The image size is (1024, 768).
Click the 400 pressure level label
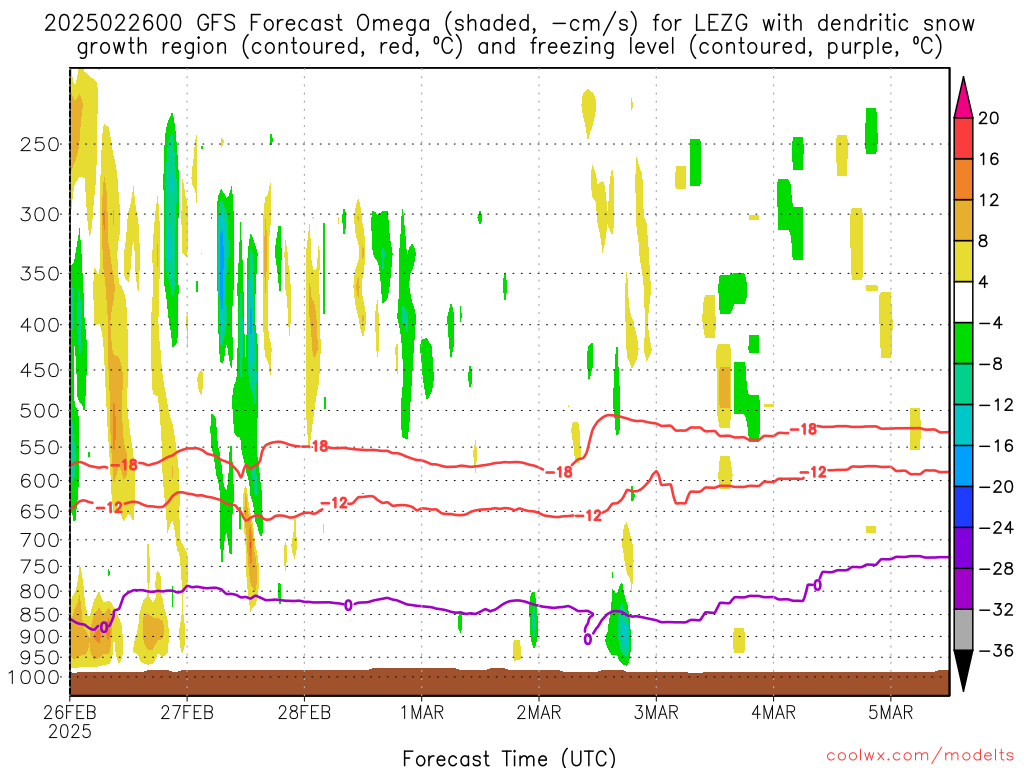coord(40,325)
